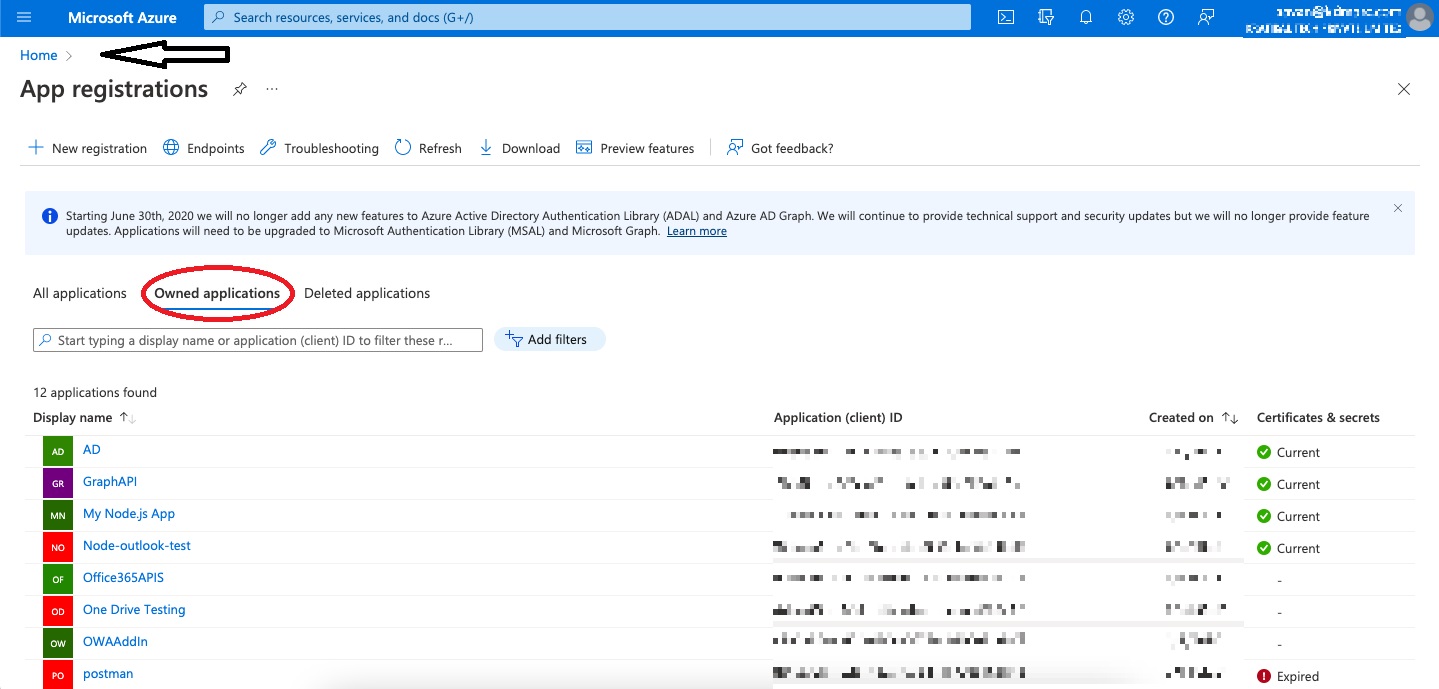Screen dimensions: 1439x689
Task: Open Directories and subscriptions filter icon
Action: point(1046,17)
